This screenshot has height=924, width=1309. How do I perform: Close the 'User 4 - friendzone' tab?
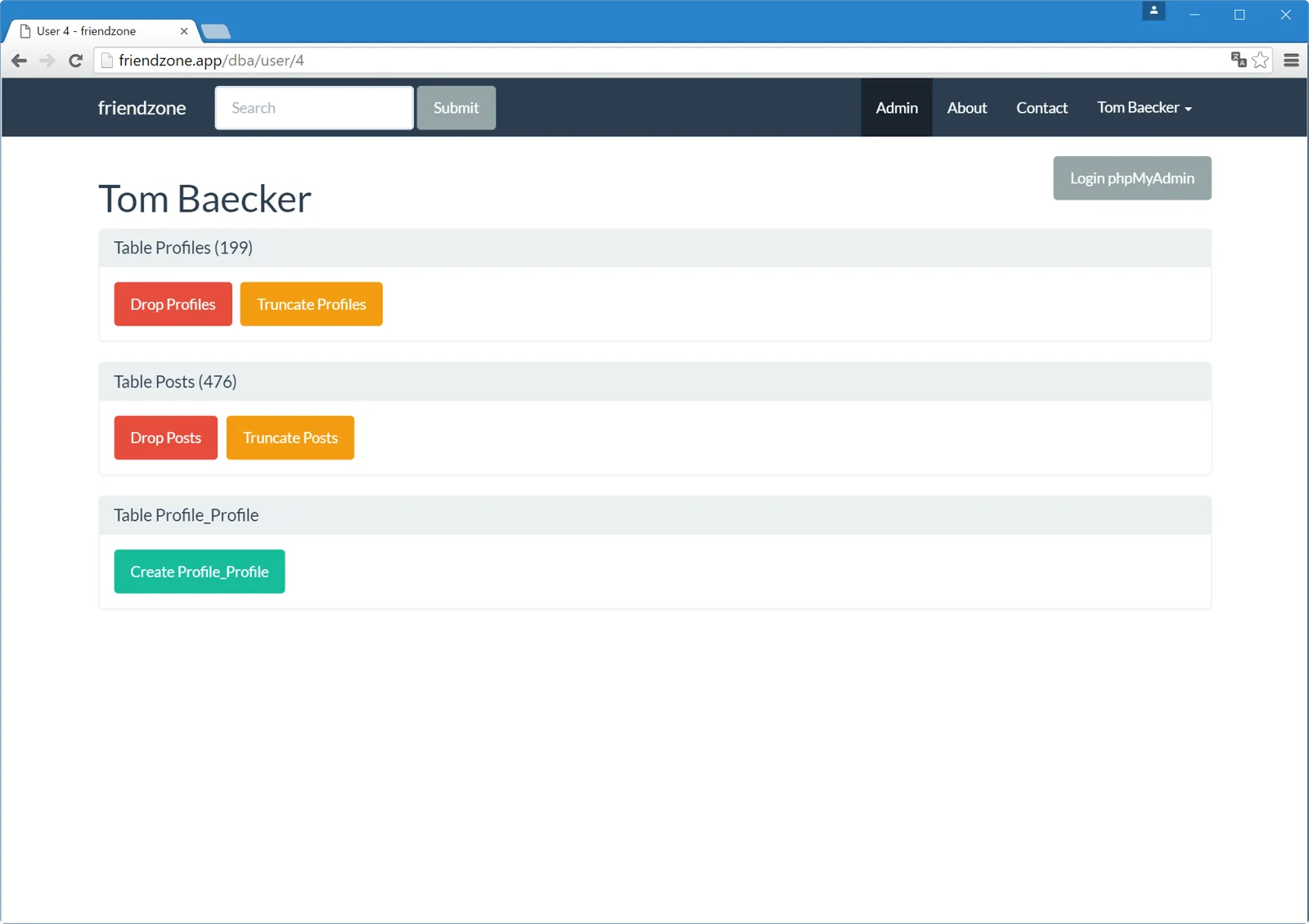click(184, 31)
